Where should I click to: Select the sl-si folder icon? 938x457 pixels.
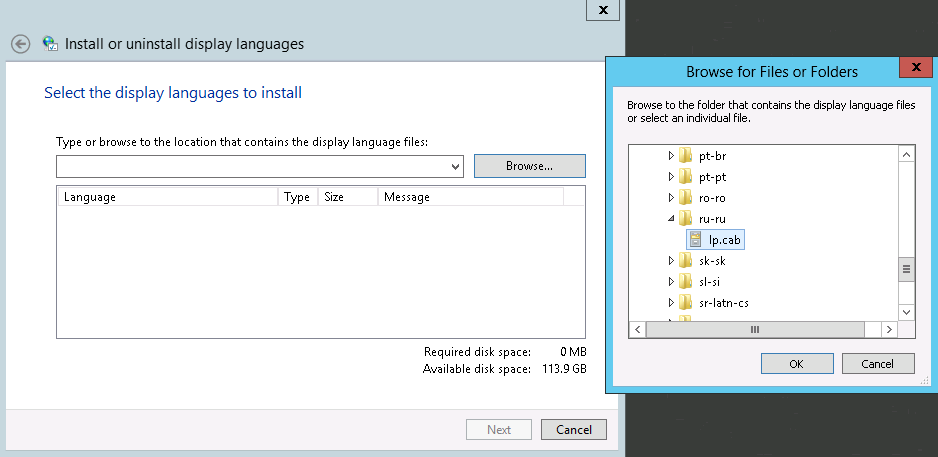[686, 281]
